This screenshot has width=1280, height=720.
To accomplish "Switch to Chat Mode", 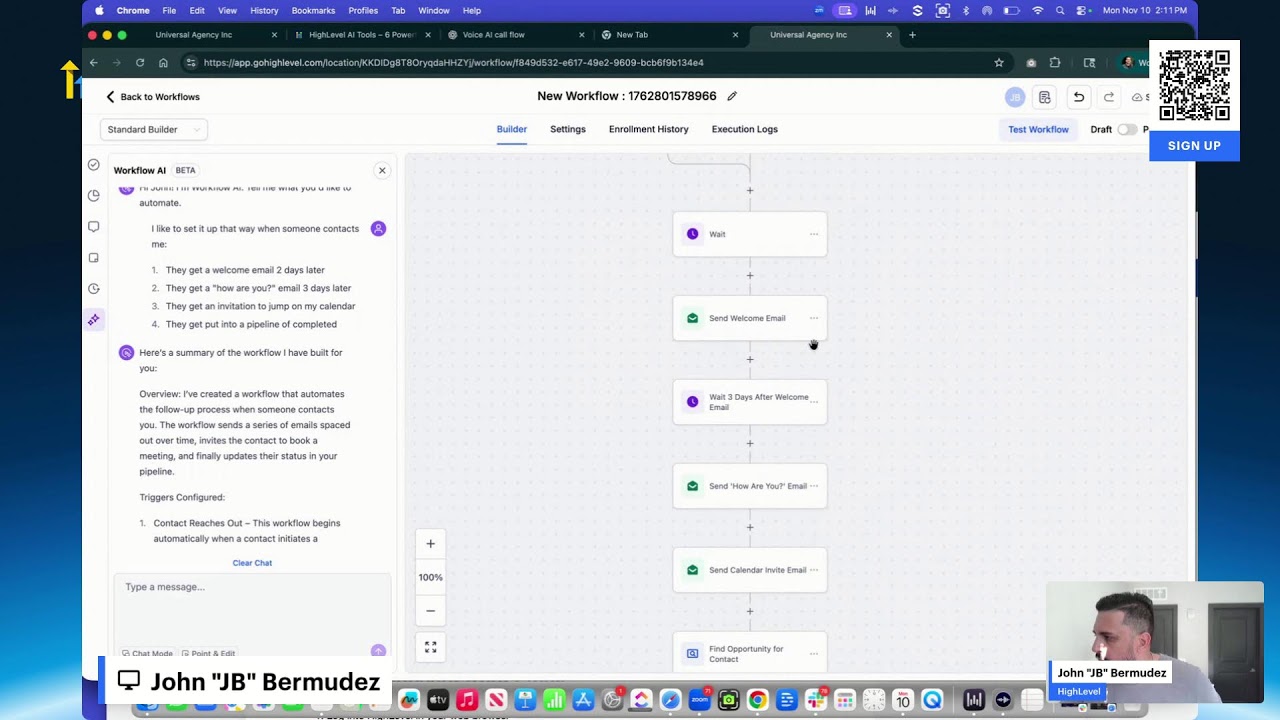I will pos(147,653).
